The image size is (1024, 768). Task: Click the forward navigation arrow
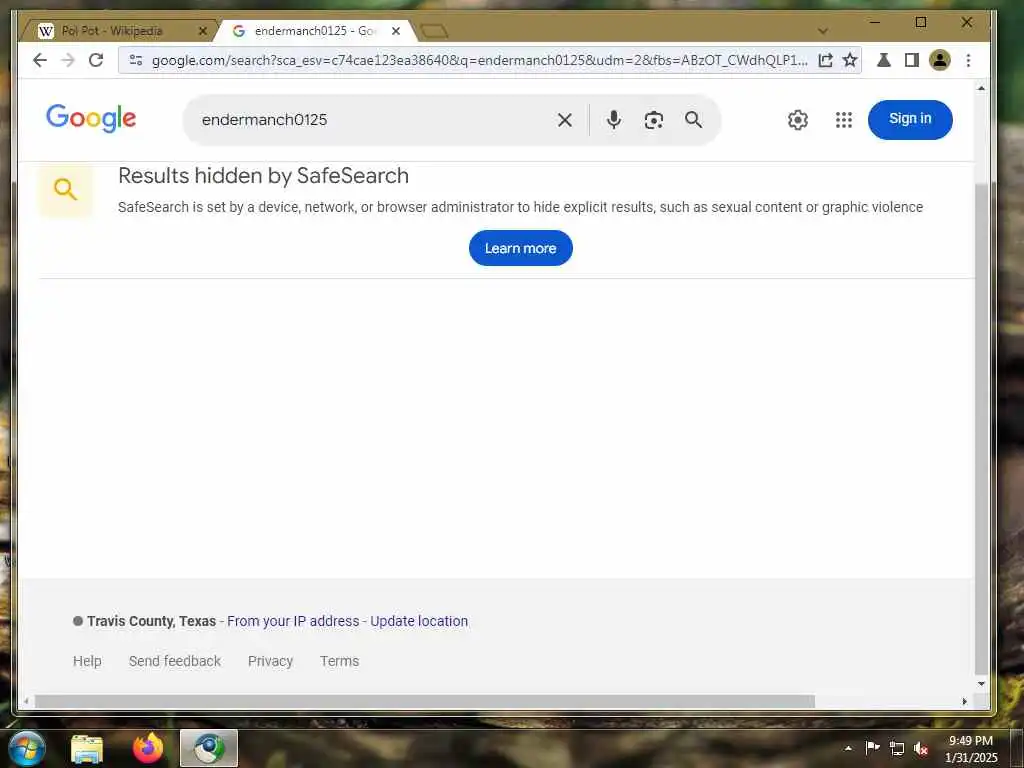click(68, 60)
